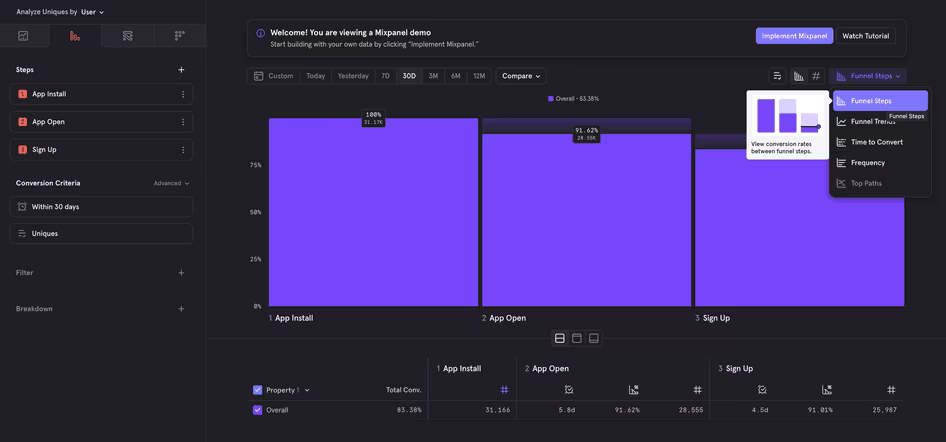The image size is (946, 442).
Task: Click count icon under App Open column
Action: [x=697, y=390]
